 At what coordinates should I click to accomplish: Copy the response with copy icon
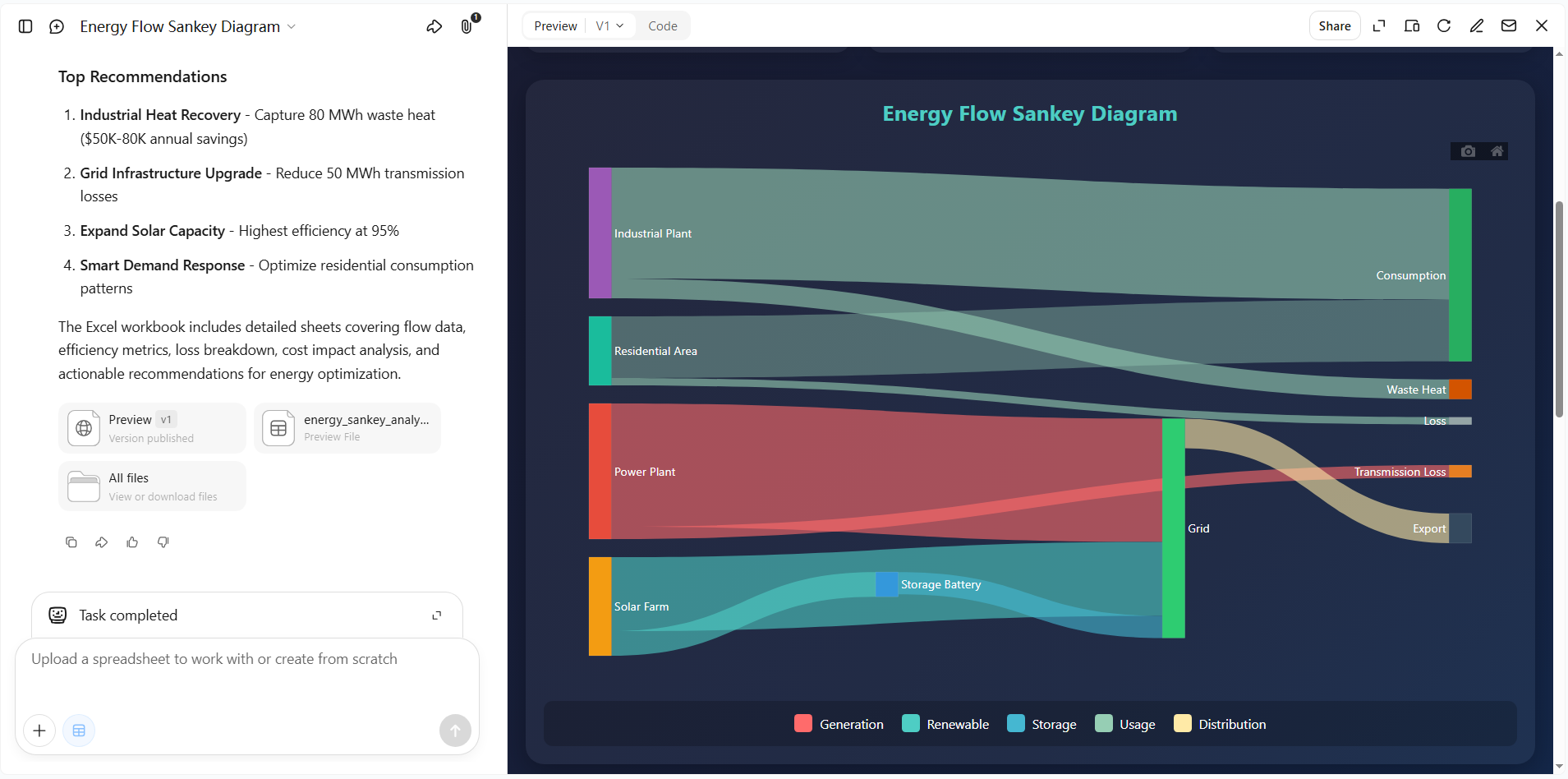71,542
